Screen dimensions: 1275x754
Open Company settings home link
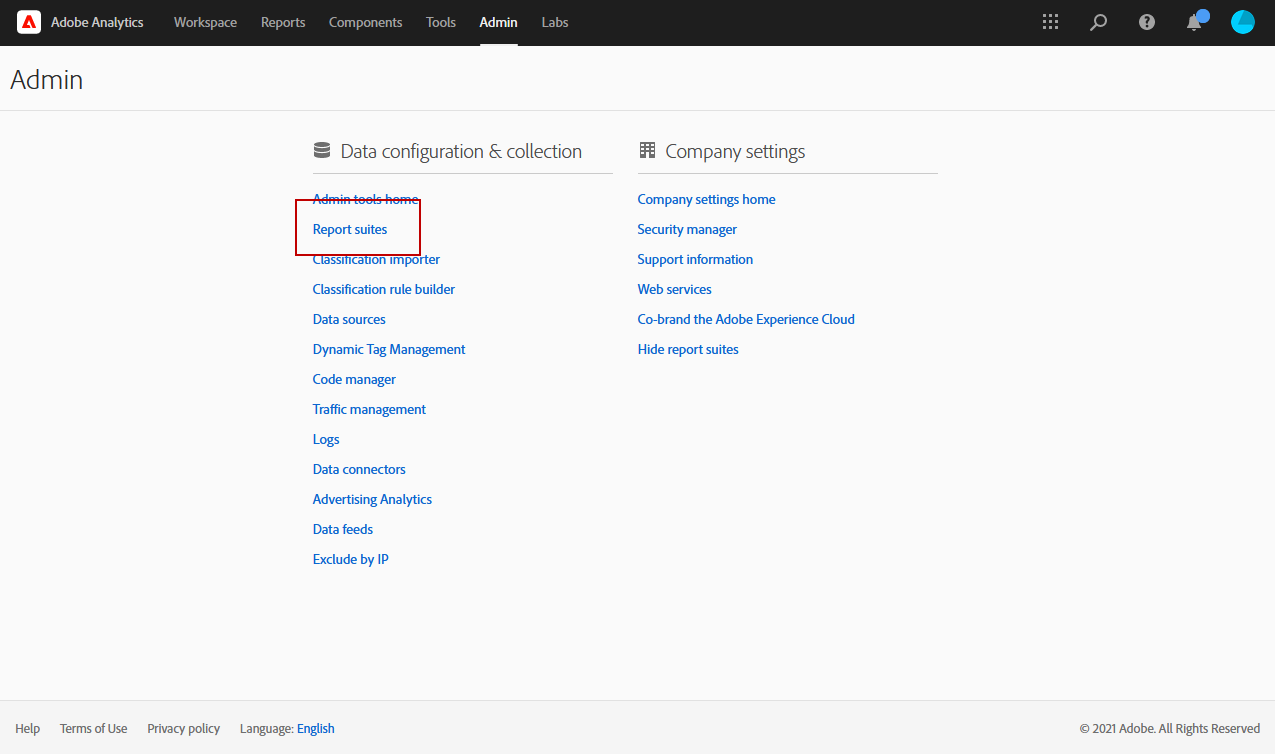click(x=707, y=199)
